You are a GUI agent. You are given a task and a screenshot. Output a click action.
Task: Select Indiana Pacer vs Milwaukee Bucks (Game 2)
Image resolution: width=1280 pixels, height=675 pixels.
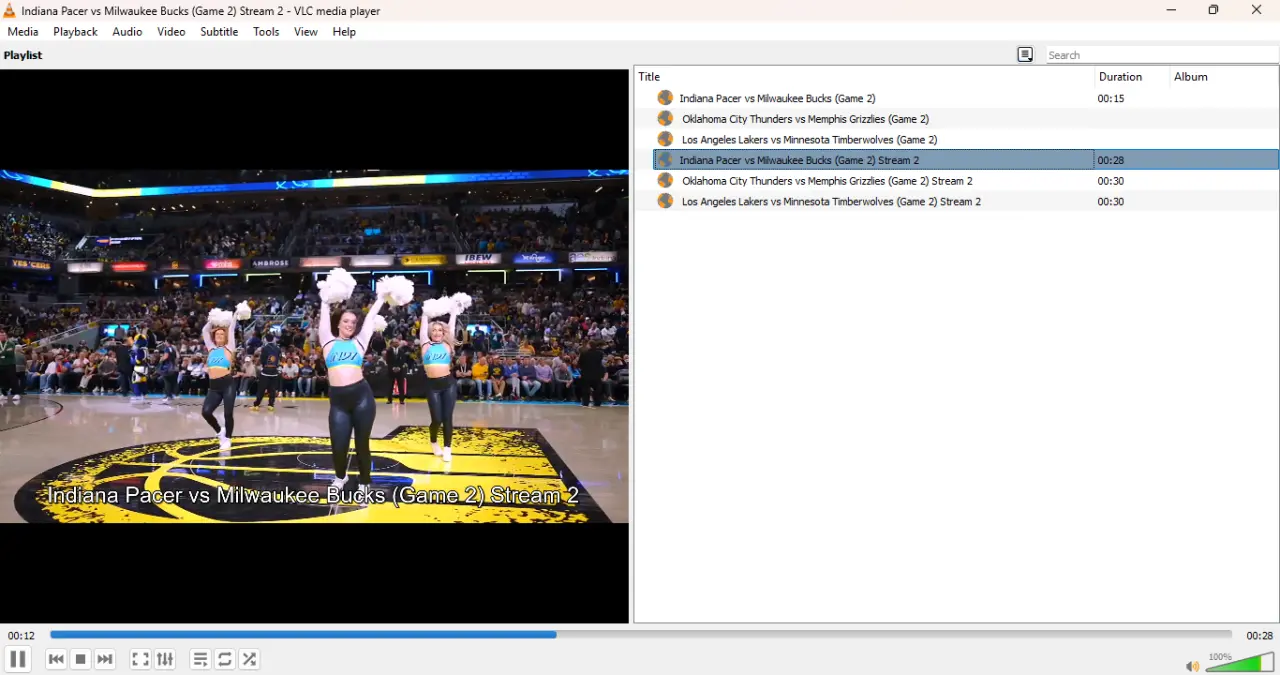tap(777, 98)
